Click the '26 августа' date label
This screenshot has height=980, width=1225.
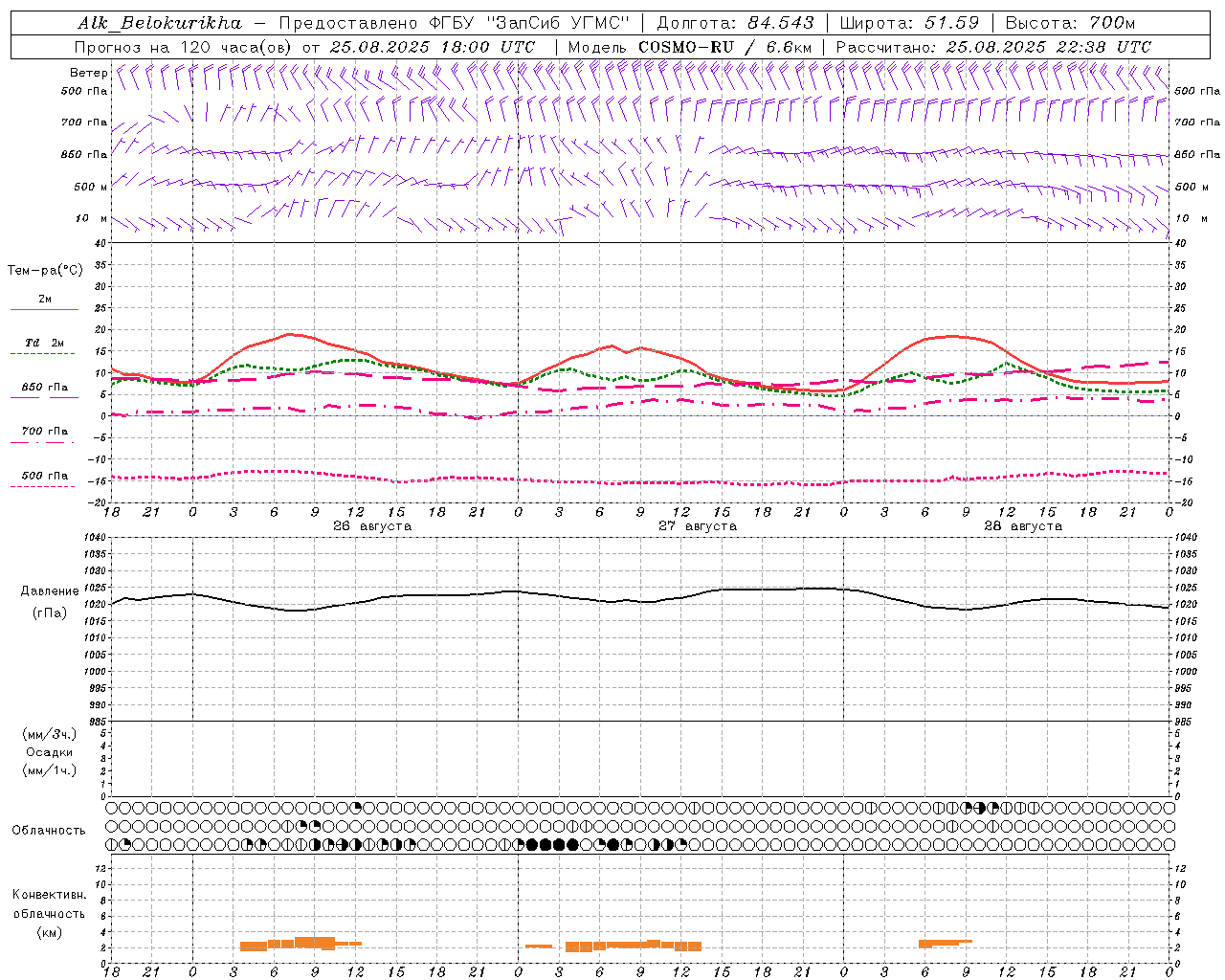(372, 526)
